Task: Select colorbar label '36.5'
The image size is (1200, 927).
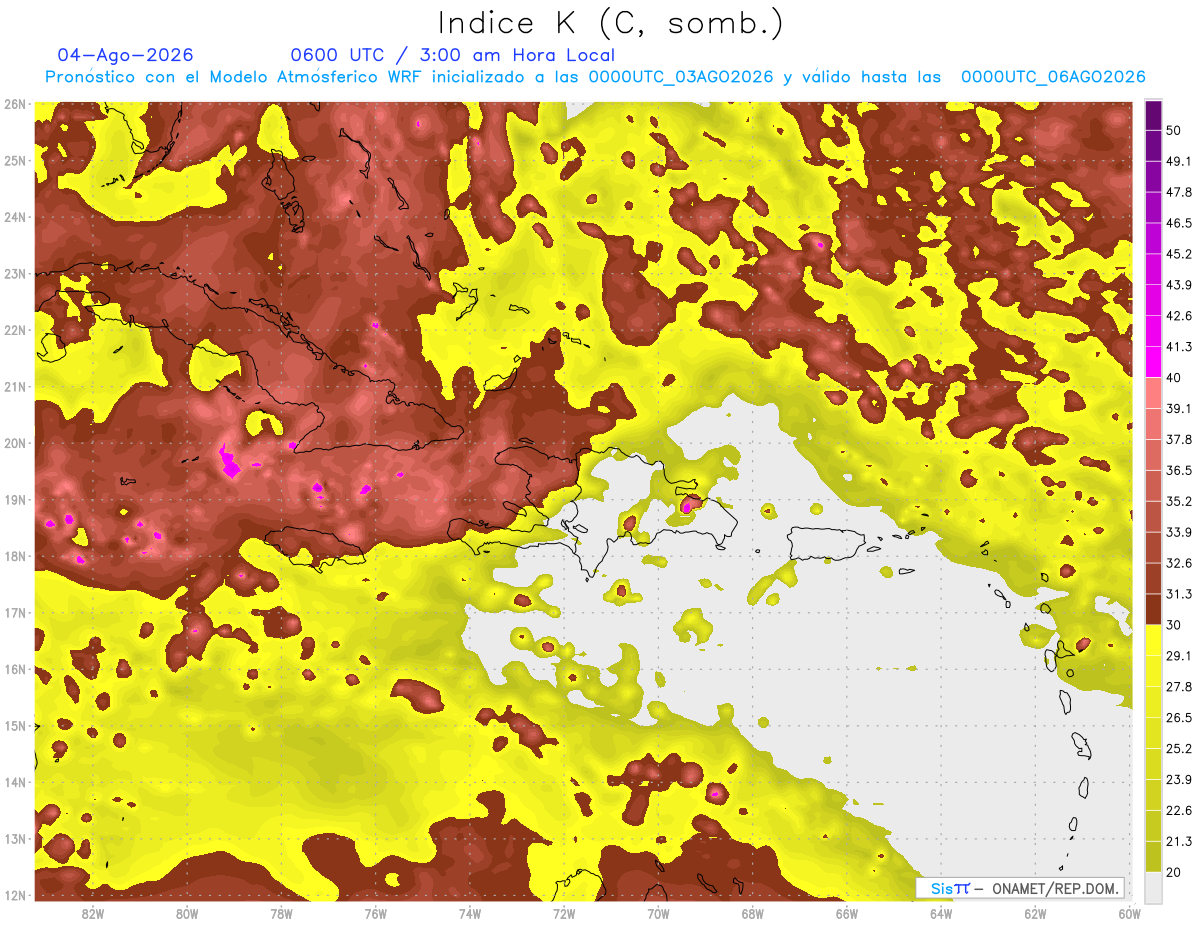Action: pos(1178,470)
